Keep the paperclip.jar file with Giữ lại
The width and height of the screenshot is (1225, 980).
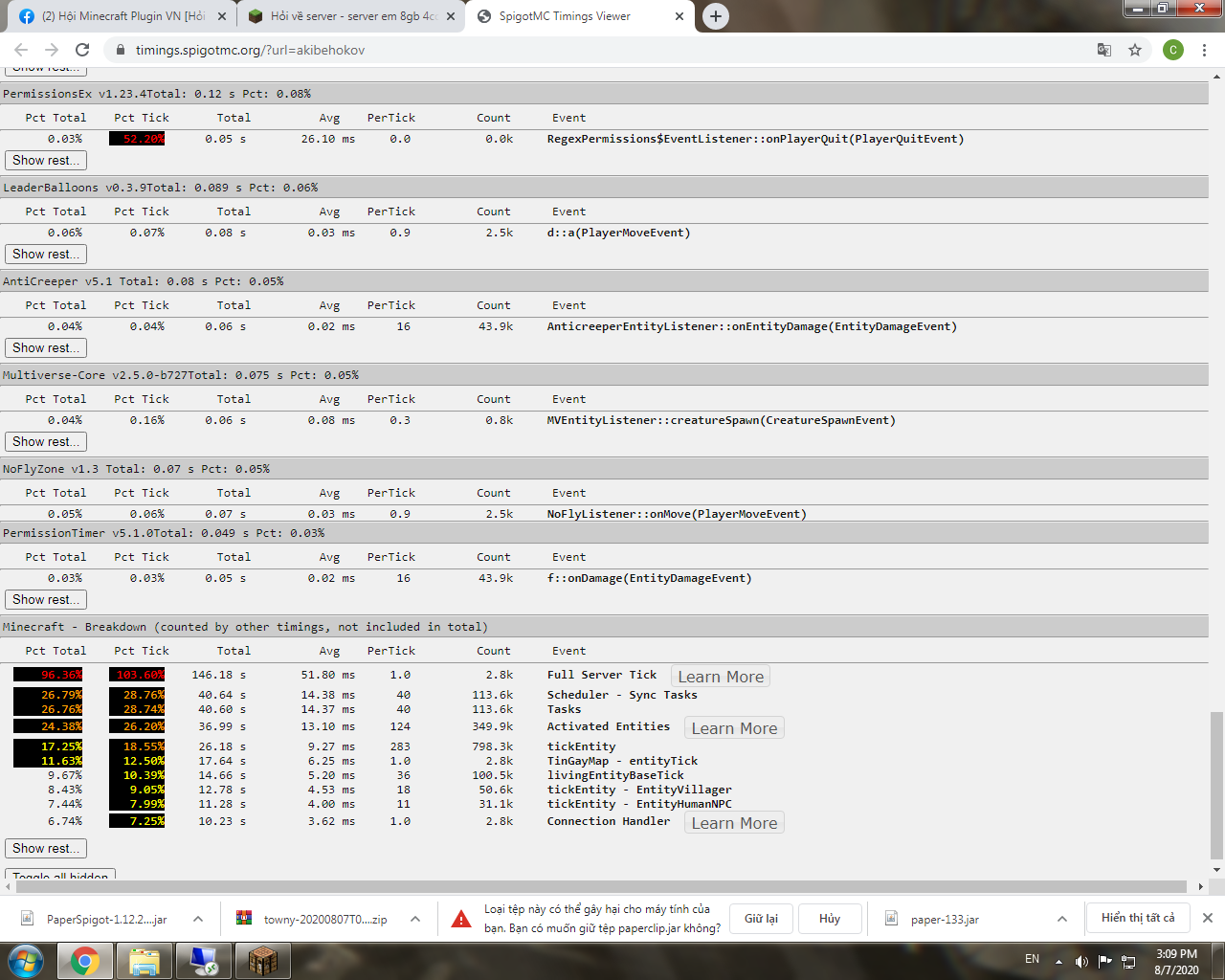(x=761, y=919)
